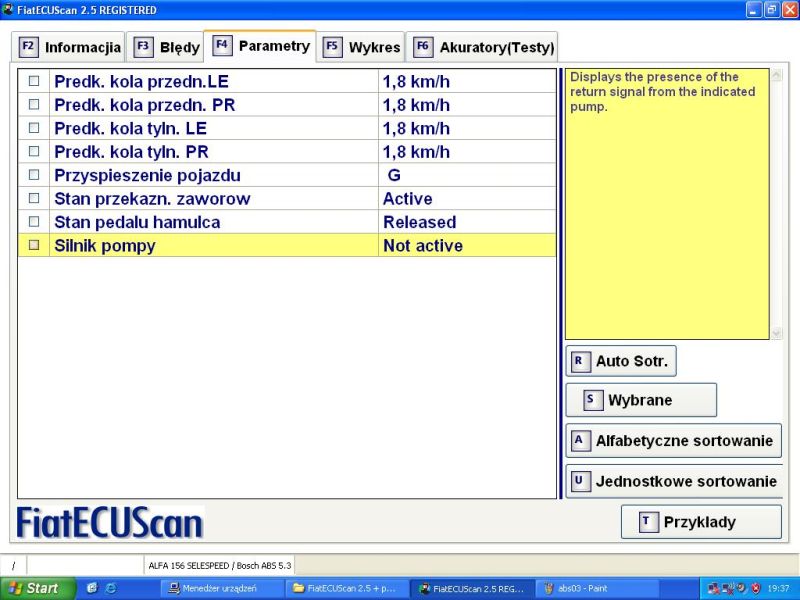The width and height of the screenshot is (800, 600).
Task: Toggle the Stan pedalu hamulca checkbox
Action: 34,222
